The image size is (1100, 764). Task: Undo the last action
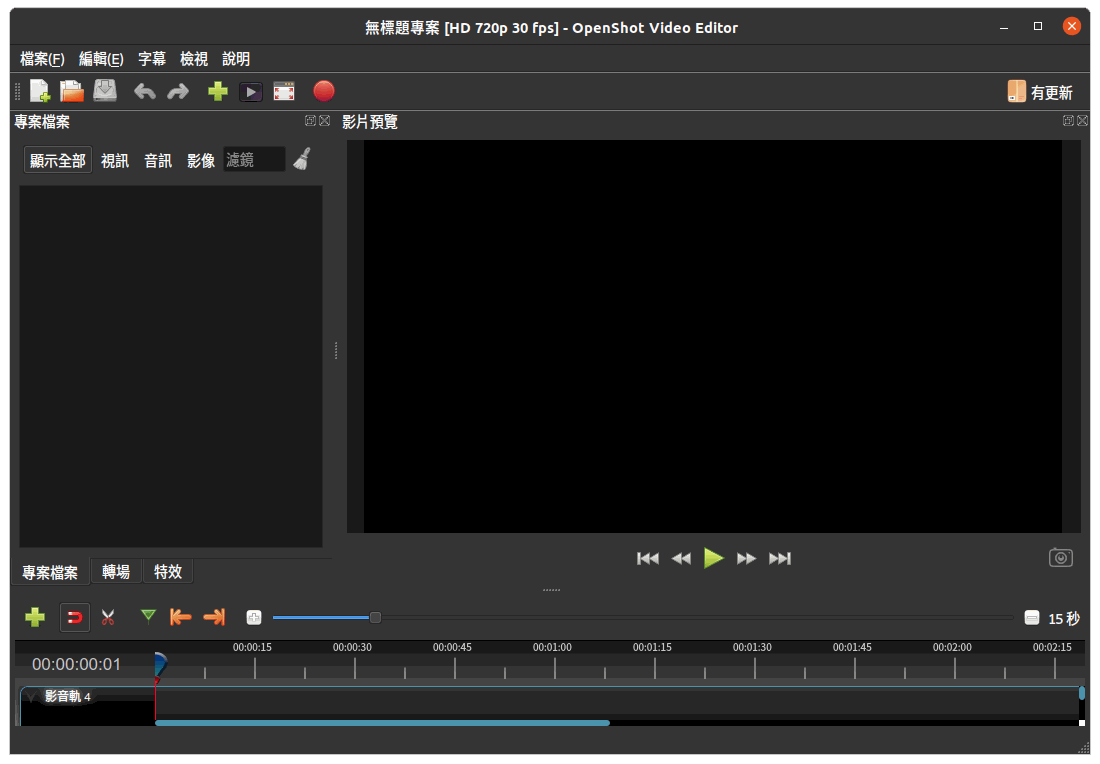pyautogui.click(x=145, y=92)
